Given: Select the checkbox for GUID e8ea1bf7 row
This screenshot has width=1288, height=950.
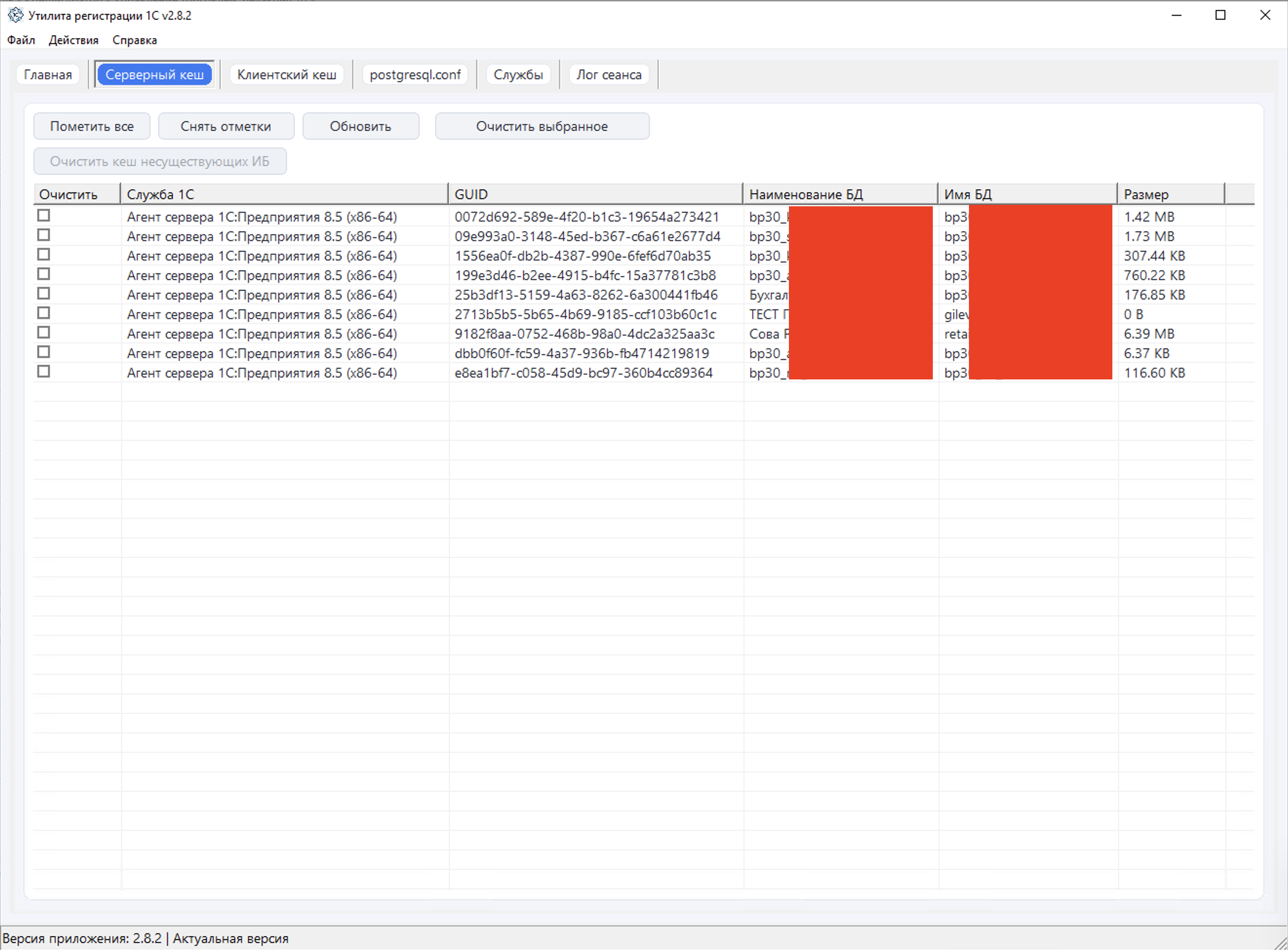Looking at the screenshot, I should click(x=44, y=372).
